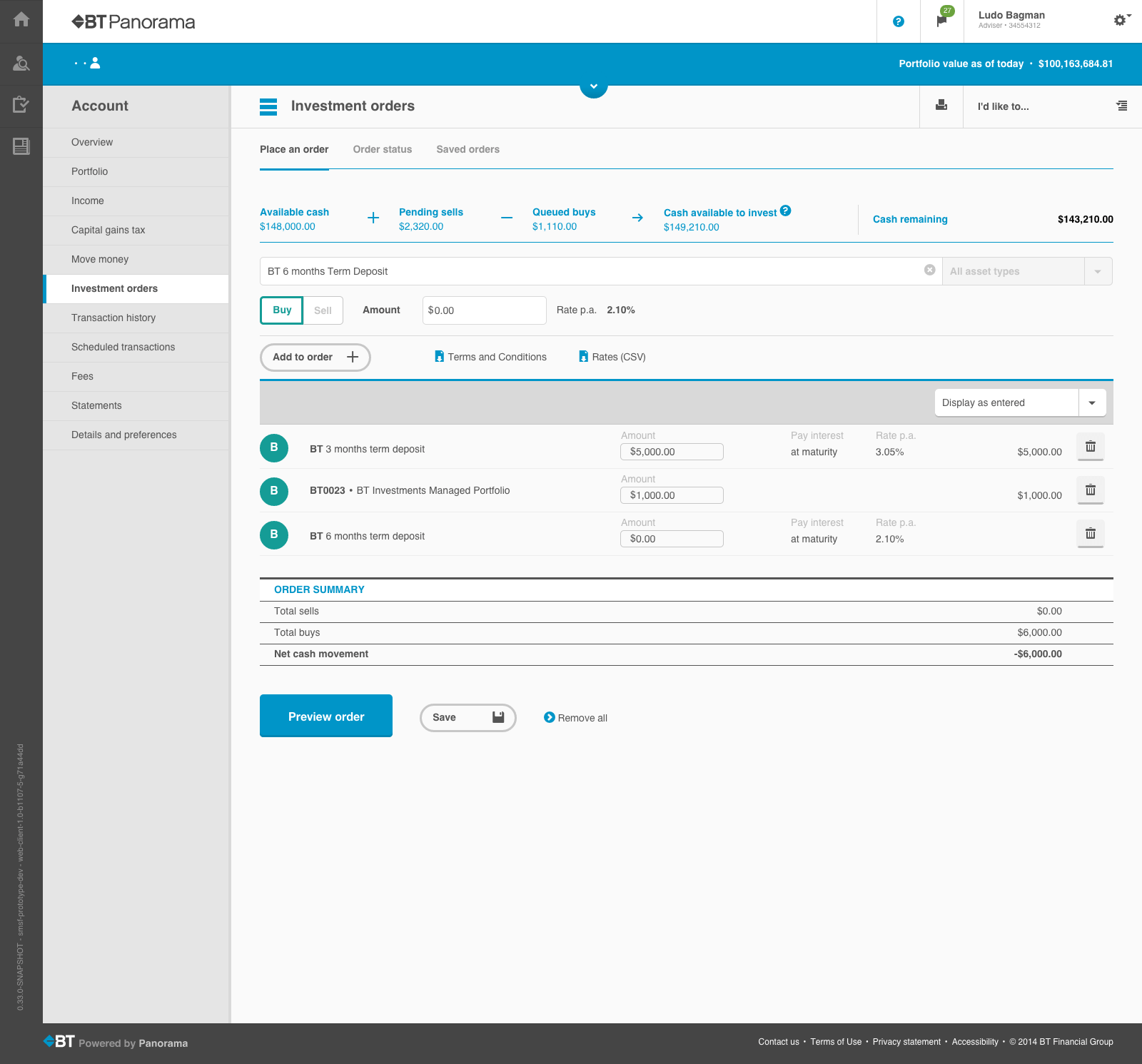Edit the $1,000.00 amount field
Image resolution: width=1142 pixels, height=1064 pixels.
pos(672,495)
